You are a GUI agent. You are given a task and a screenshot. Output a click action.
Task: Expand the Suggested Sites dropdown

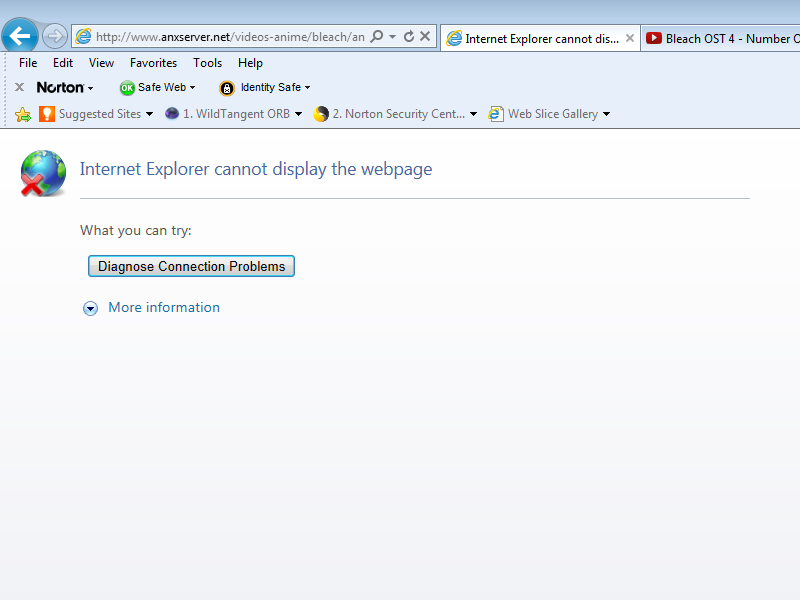click(149, 114)
